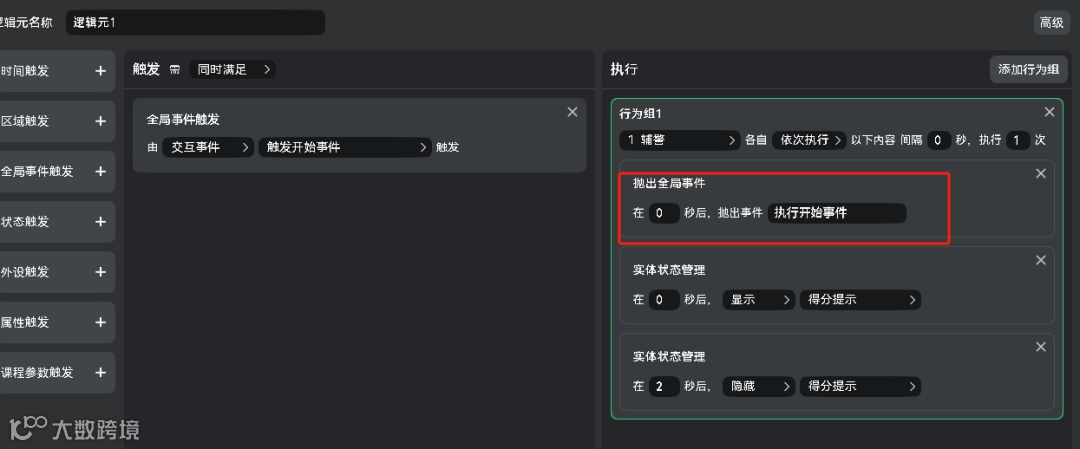Screen dimensions: 1080x449
Task: Change the 显示 state dropdown
Action: click(758, 299)
